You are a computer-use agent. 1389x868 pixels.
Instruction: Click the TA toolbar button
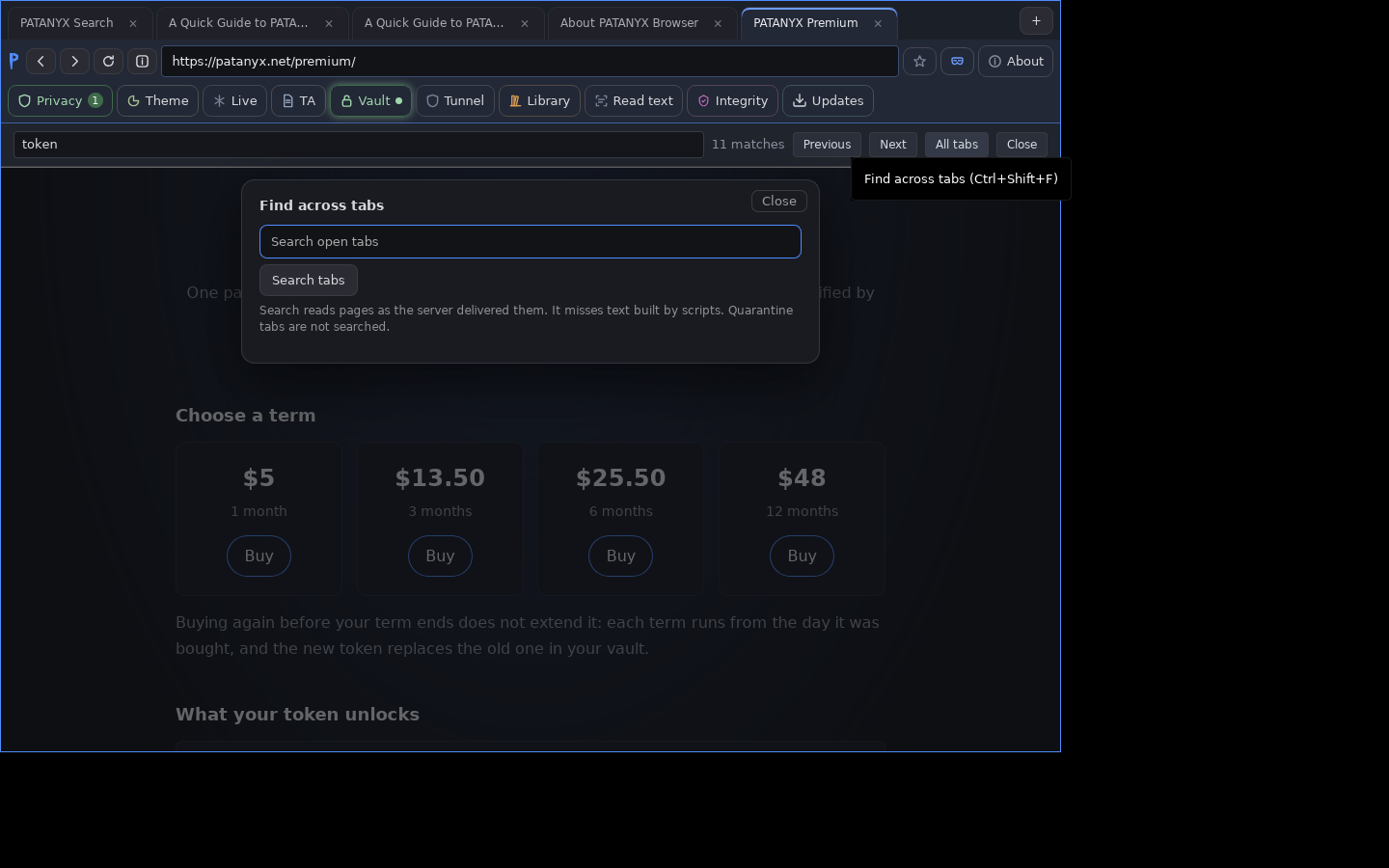point(299,100)
